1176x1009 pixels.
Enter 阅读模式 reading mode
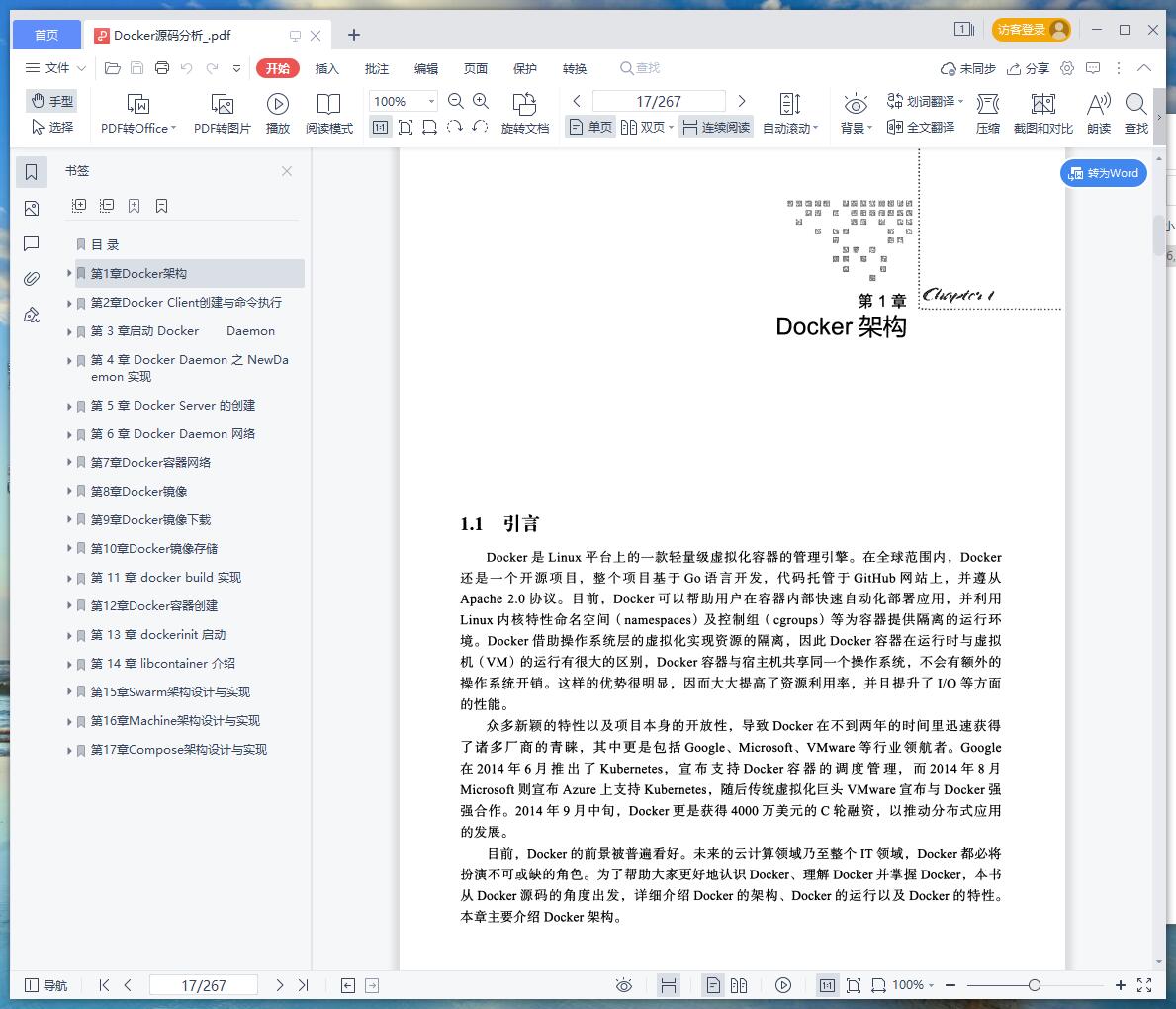click(329, 114)
